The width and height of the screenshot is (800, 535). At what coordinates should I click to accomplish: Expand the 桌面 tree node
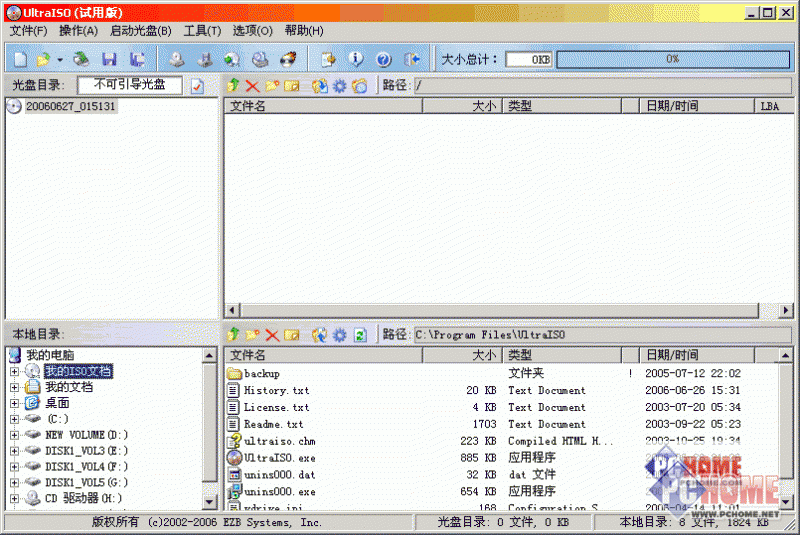14,403
